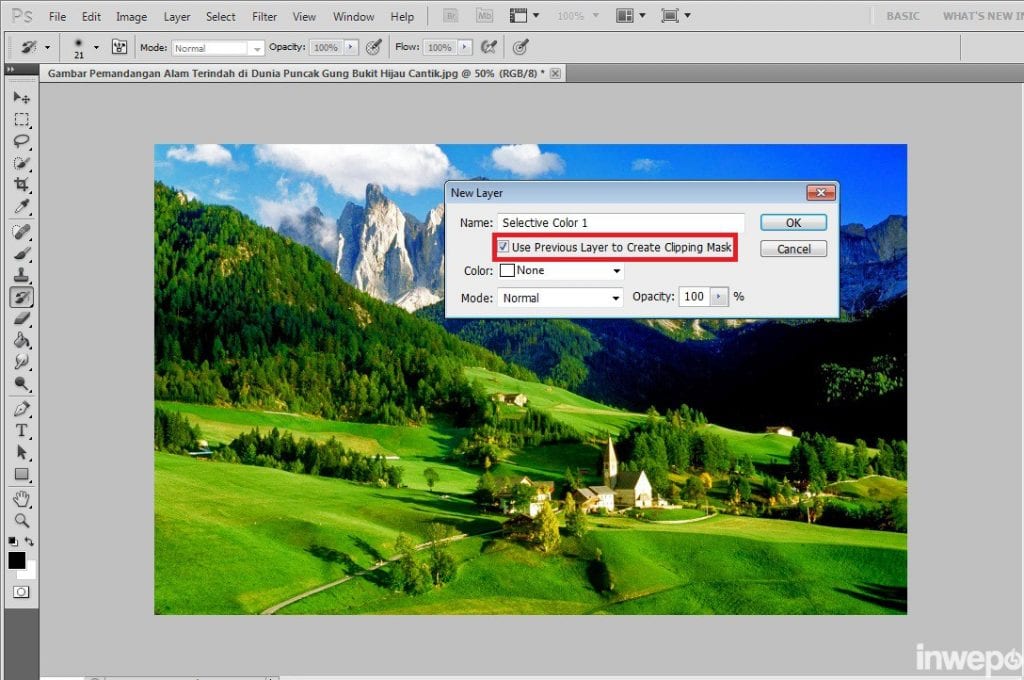Select the Pen tool
The image size is (1024, 680).
22,409
